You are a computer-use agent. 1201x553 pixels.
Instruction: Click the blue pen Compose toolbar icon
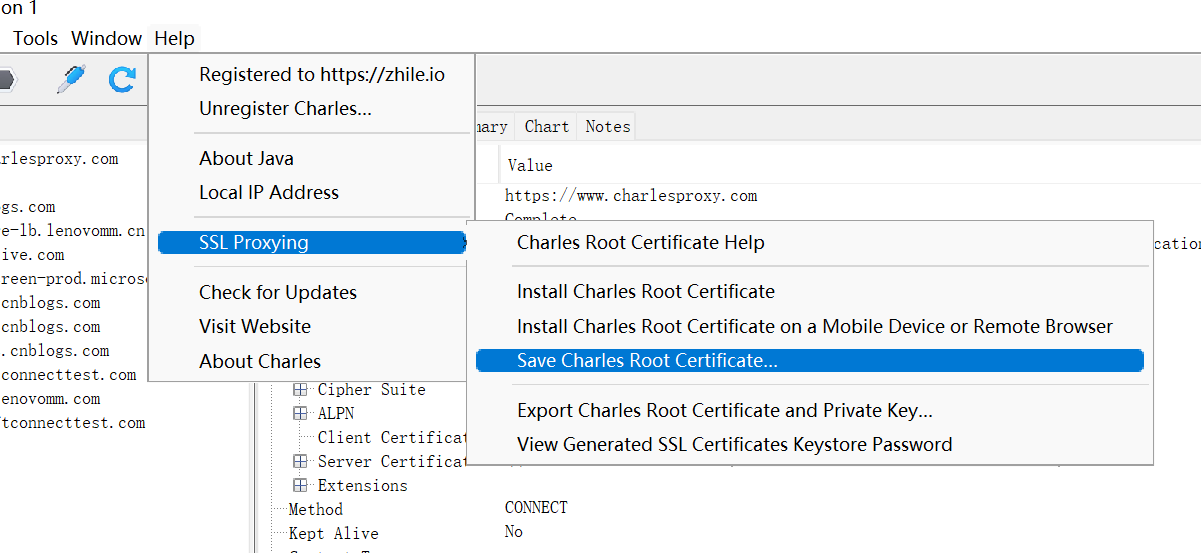[70, 80]
